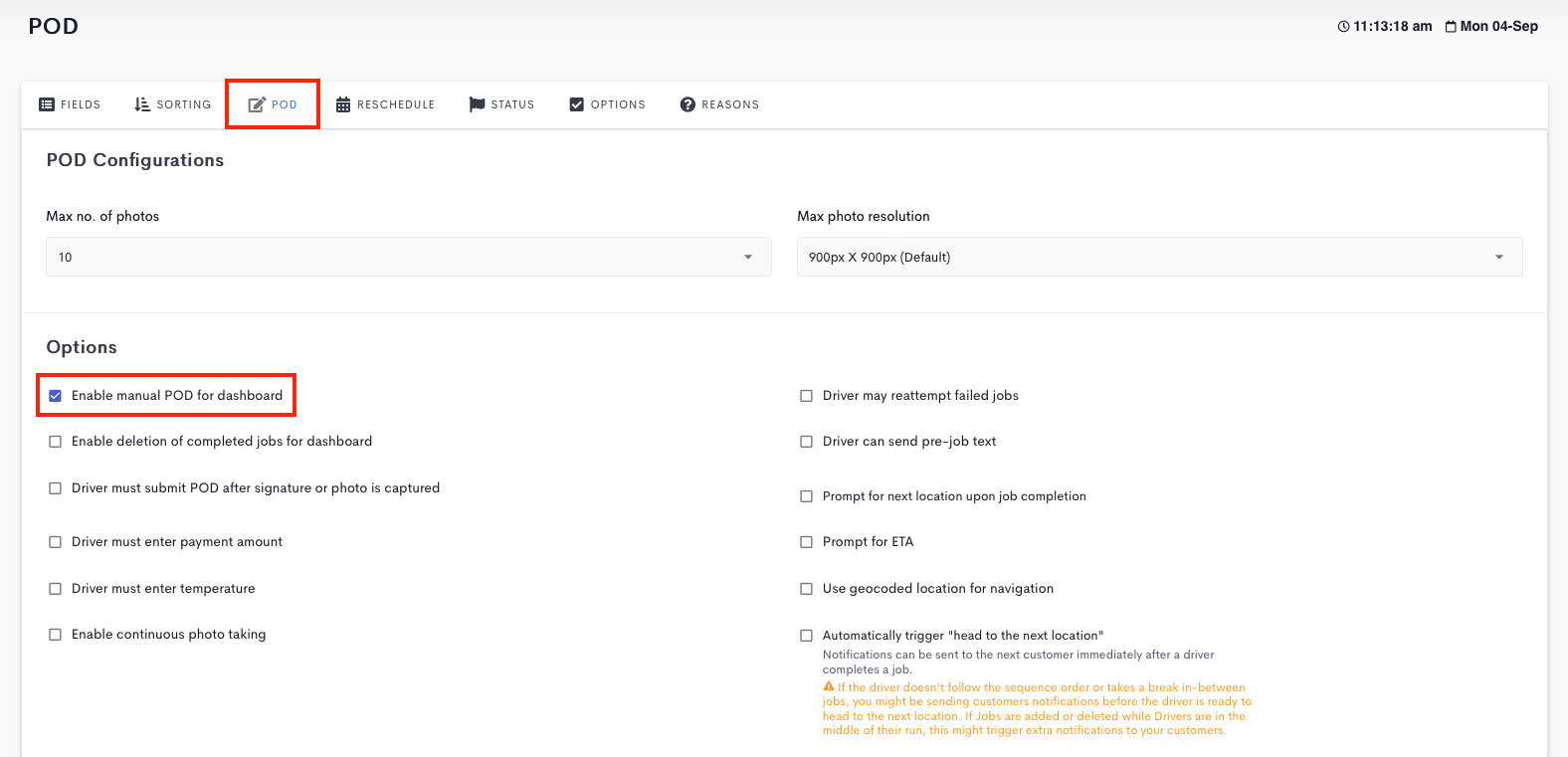Enable deletion of completed jobs checkbox
The image size is (1568, 757).
[x=56, y=442]
